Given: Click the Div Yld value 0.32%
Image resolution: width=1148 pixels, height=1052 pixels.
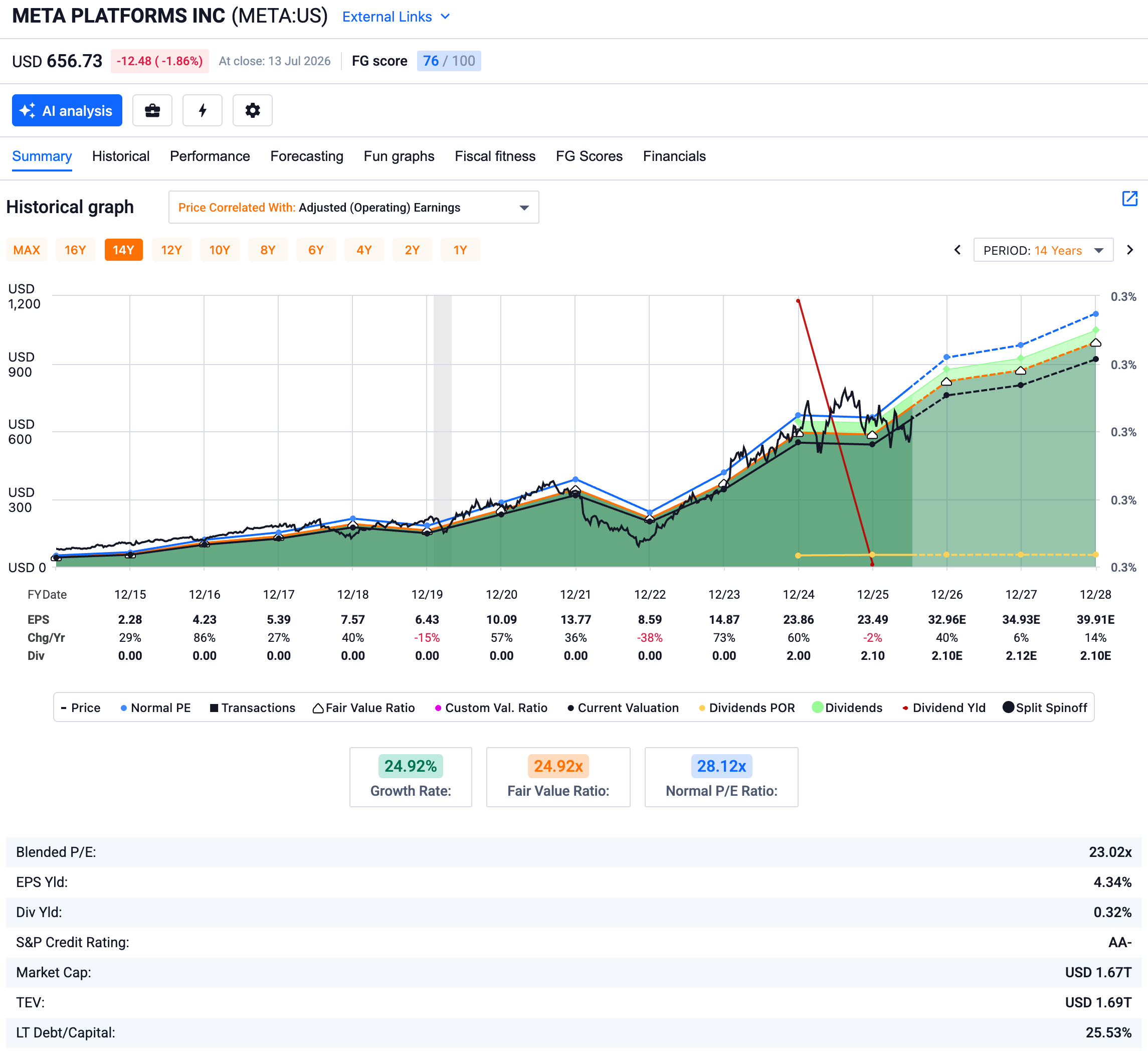Looking at the screenshot, I should [1113, 913].
